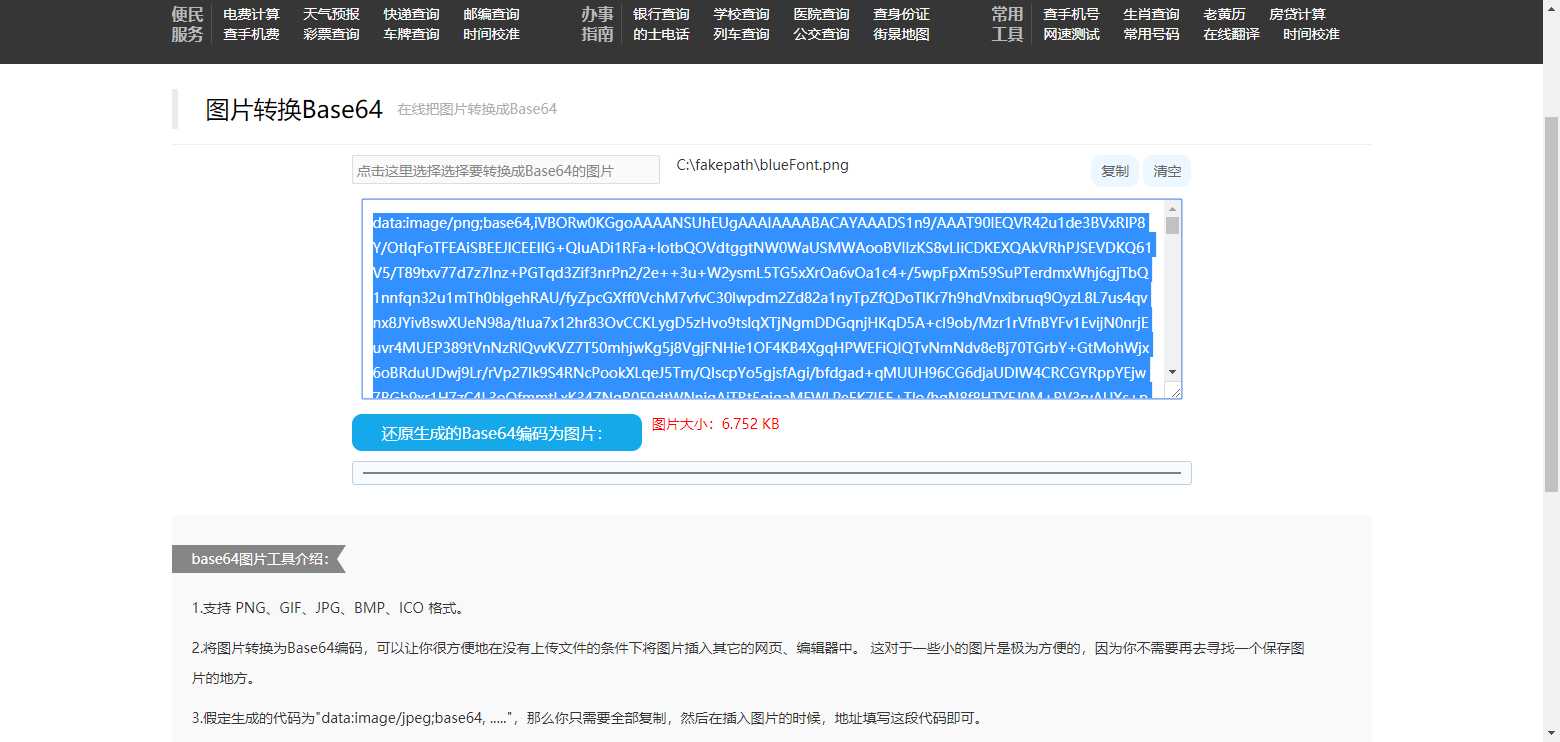This screenshot has height=742, width=1560.
Task: Open the 邮编查询 link
Action: [491, 14]
